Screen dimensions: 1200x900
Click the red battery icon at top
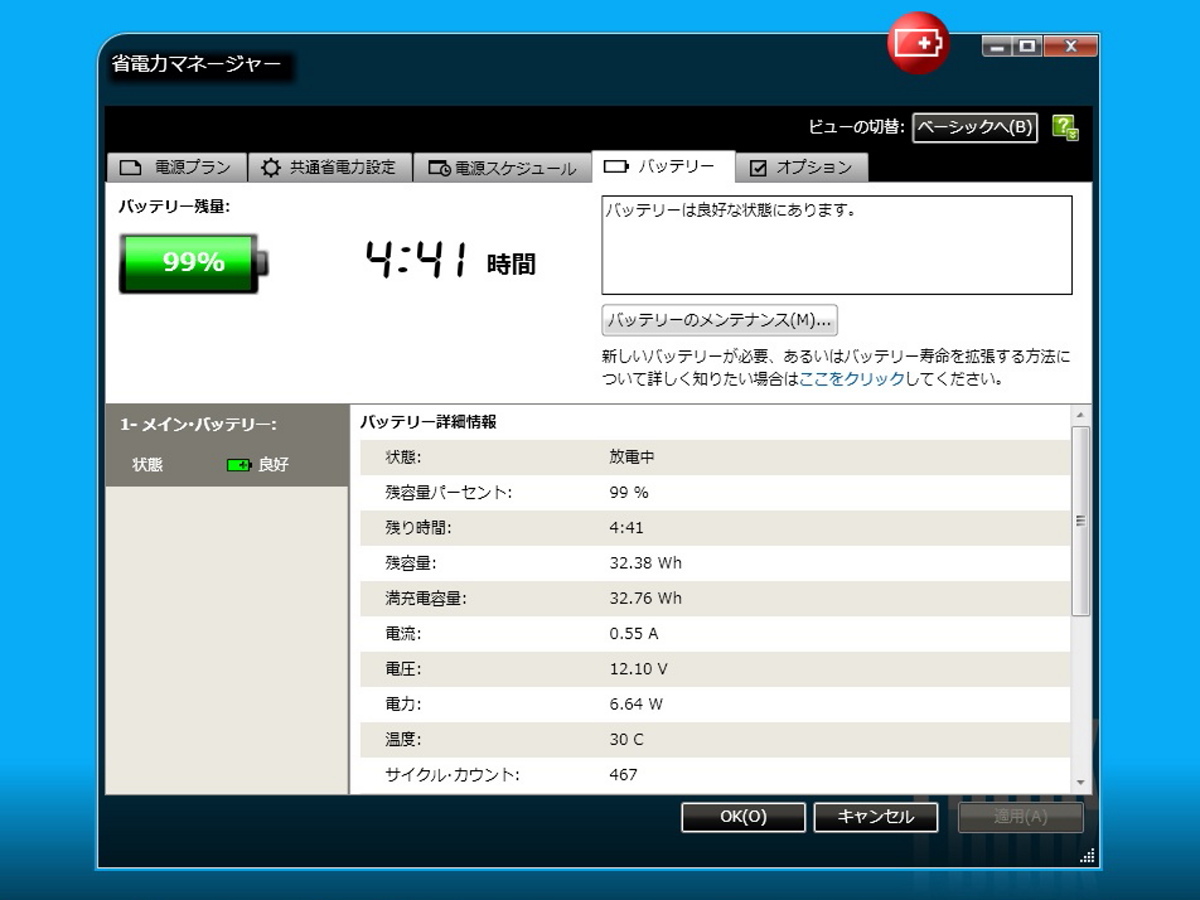pos(918,43)
